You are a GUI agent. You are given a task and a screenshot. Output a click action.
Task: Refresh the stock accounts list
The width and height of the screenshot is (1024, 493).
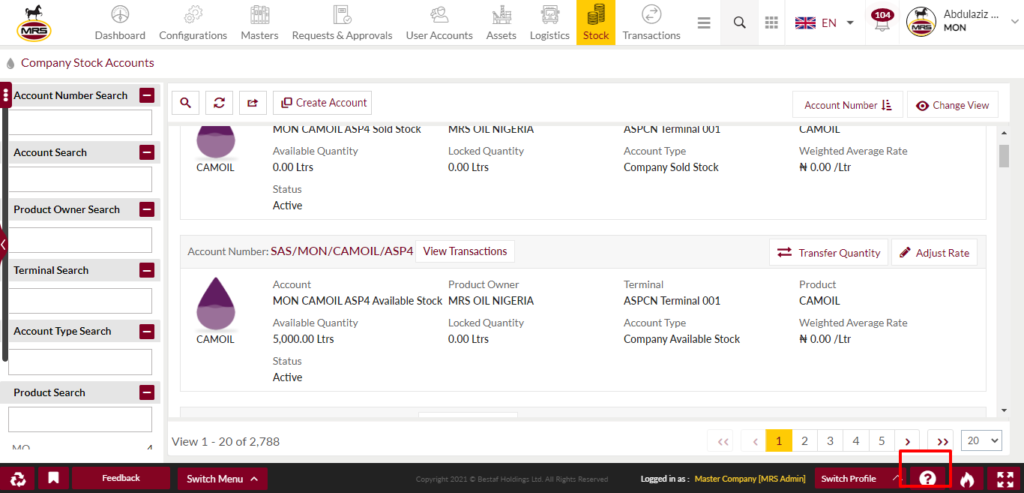click(x=219, y=103)
